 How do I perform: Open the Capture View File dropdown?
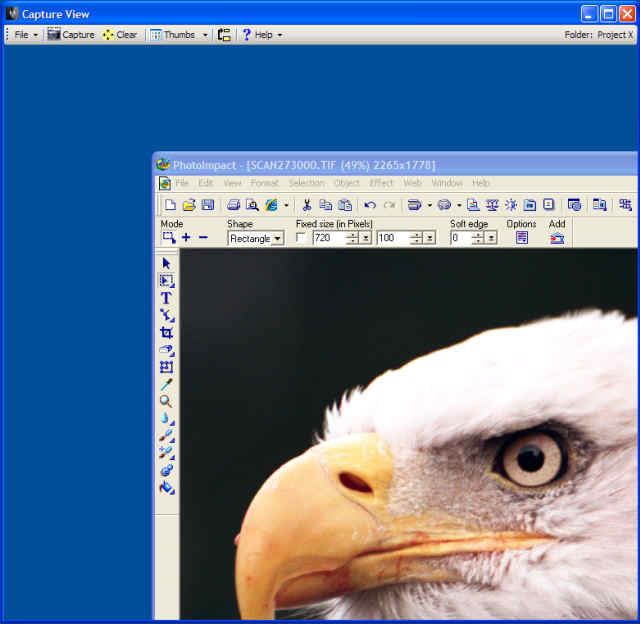coord(26,35)
